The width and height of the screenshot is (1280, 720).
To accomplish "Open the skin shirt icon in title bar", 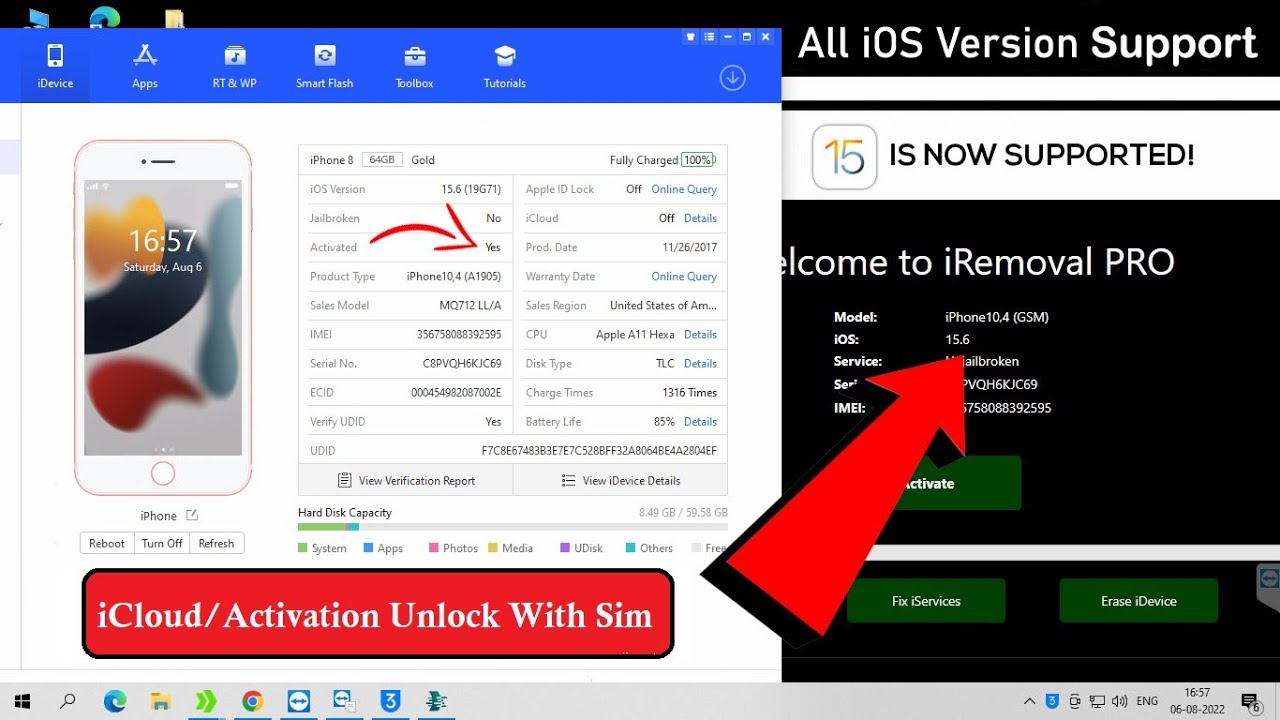I will 690,37.
